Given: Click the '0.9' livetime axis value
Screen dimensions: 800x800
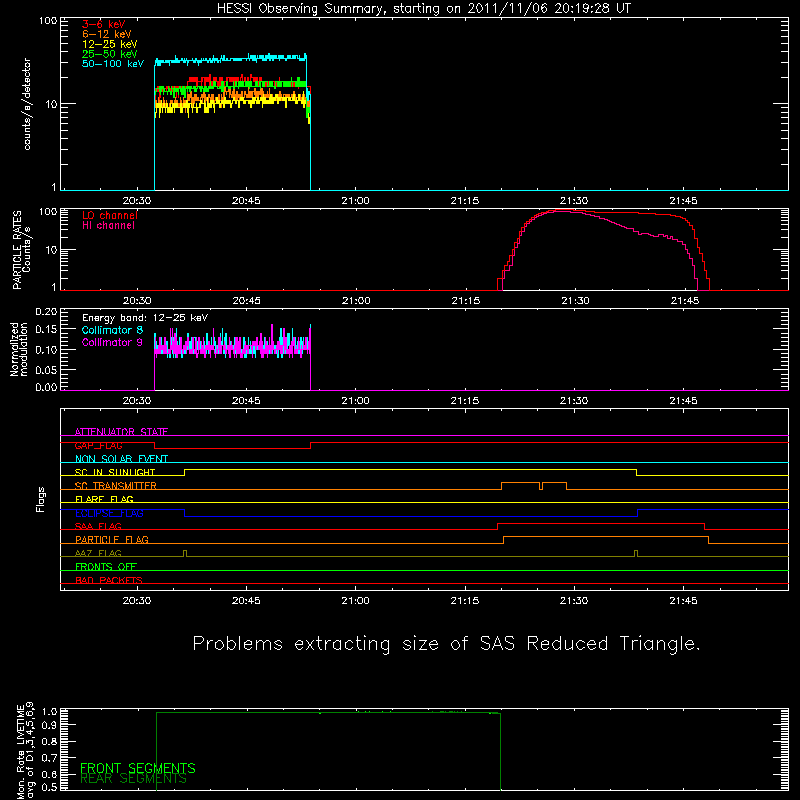Looking at the screenshot, I should (x=50, y=724).
